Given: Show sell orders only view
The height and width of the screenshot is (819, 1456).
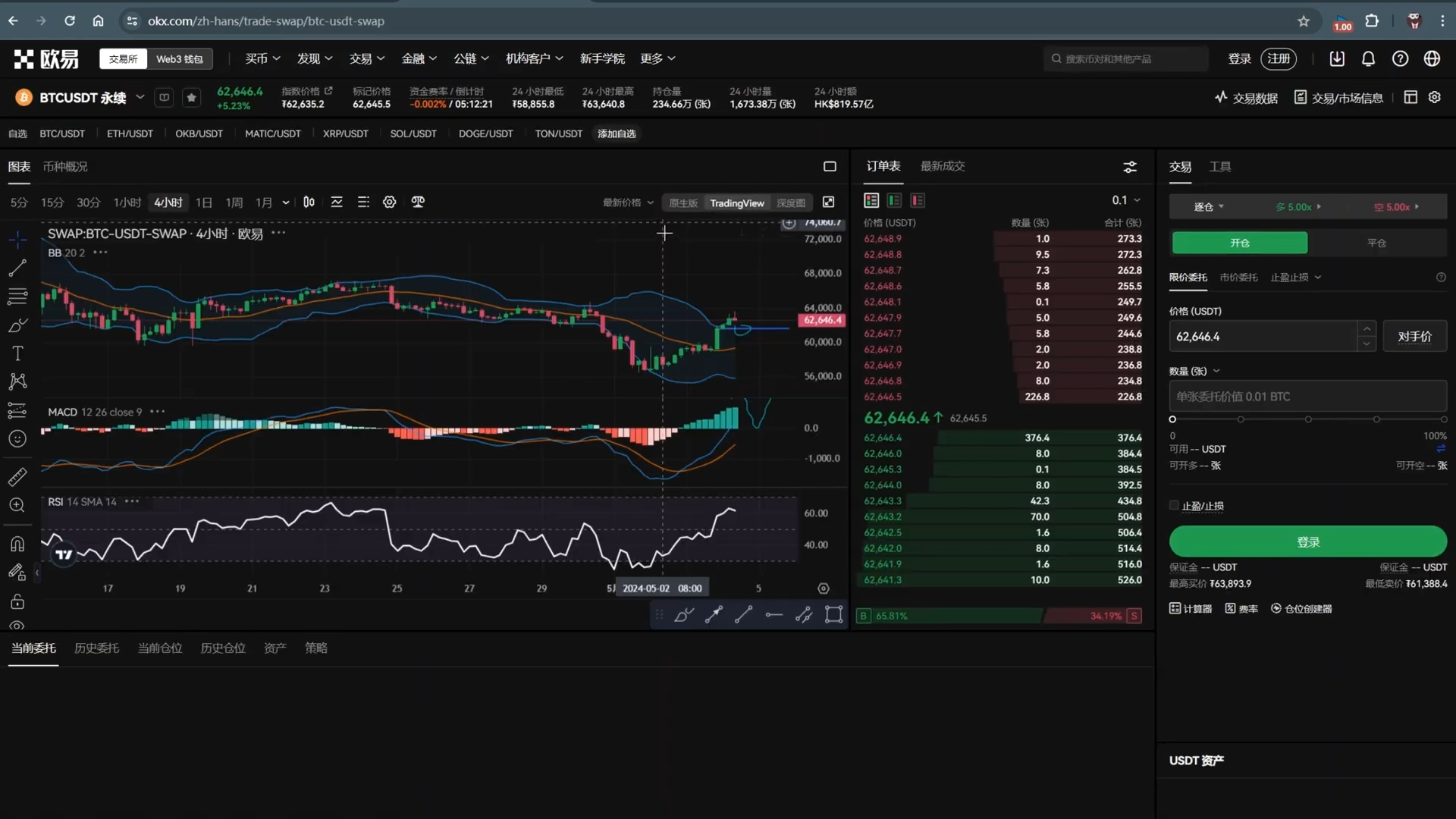Looking at the screenshot, I should (918, 200).
